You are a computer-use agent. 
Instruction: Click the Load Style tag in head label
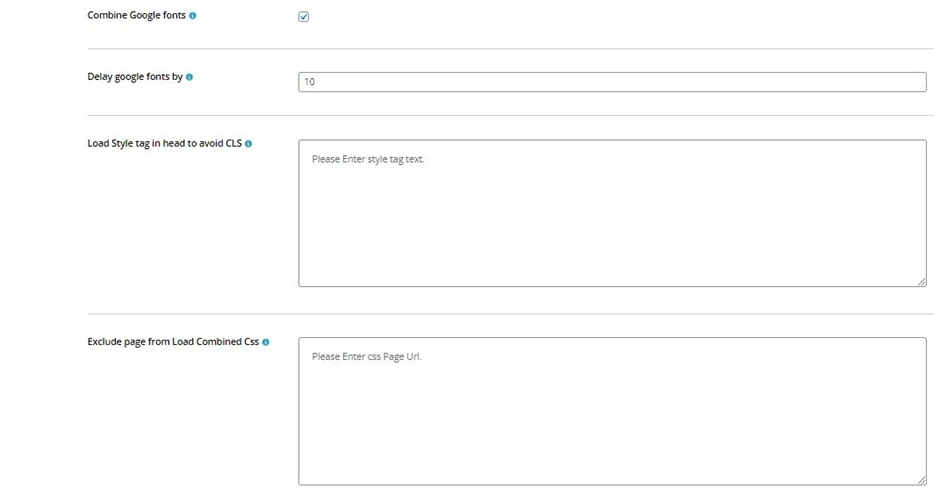click(x=164, y=144)
